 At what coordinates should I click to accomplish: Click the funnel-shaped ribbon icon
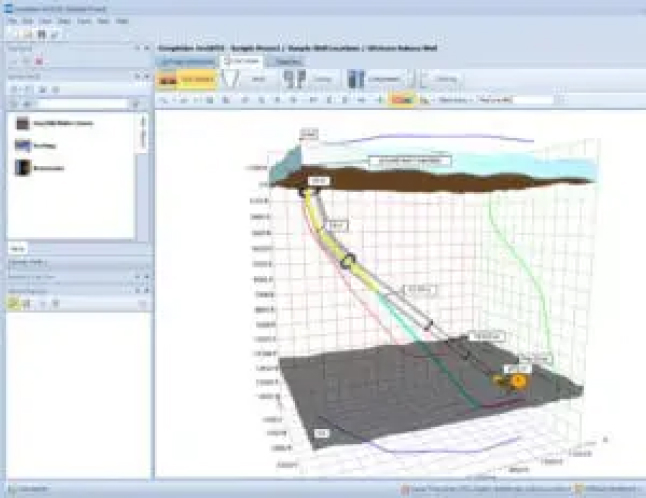click(234, 79)
